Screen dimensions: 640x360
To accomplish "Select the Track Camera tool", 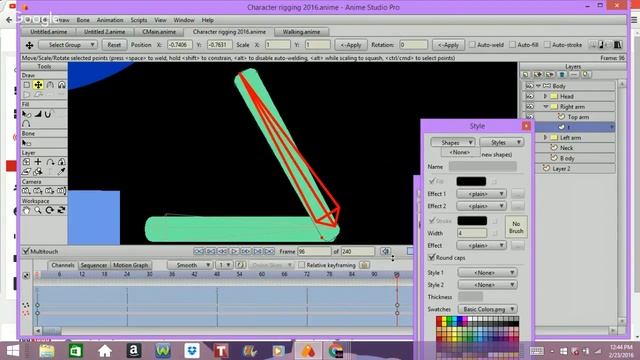I will 27,191.
